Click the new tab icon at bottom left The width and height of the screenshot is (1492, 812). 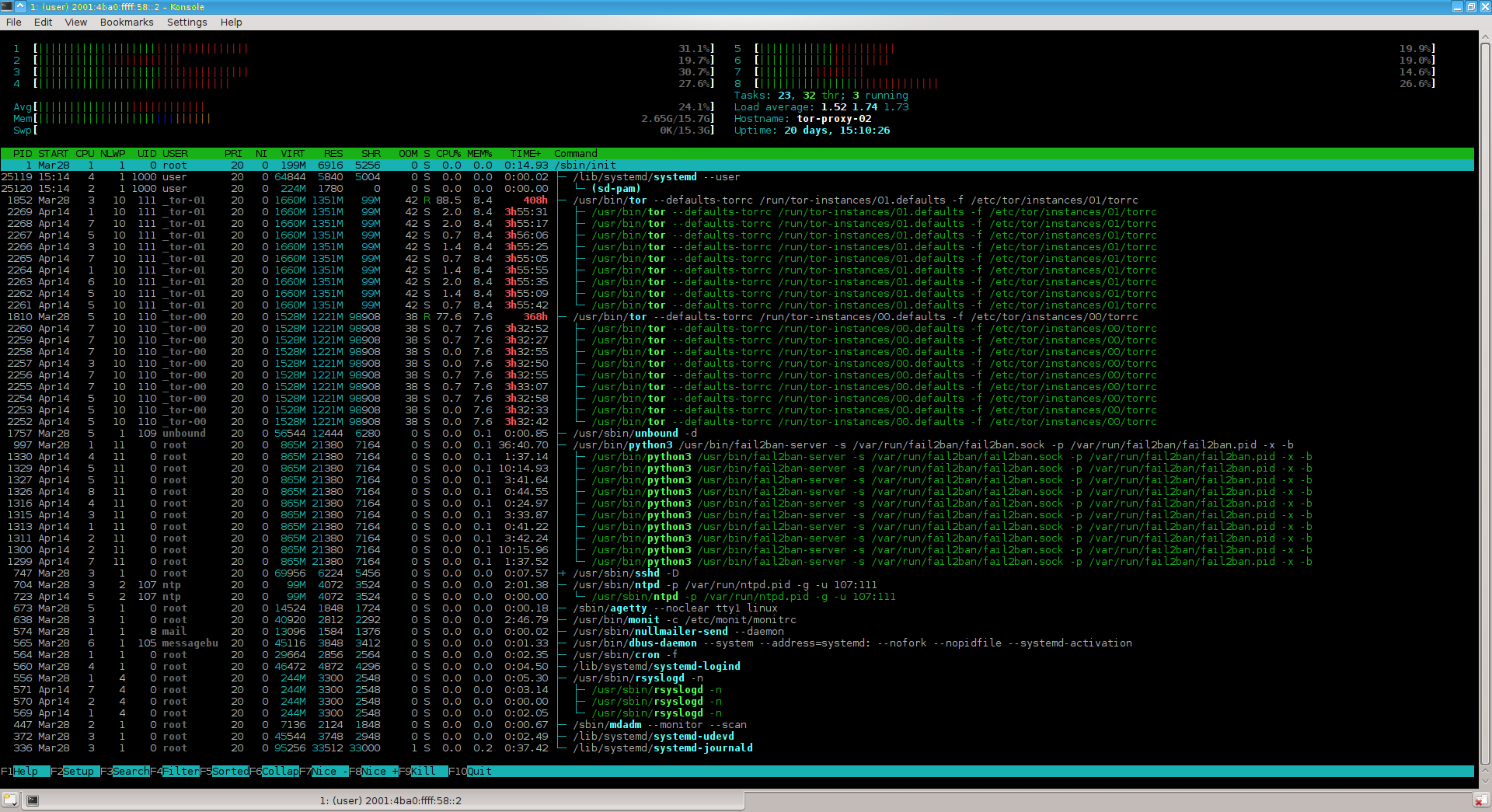[x=10, y=799]
